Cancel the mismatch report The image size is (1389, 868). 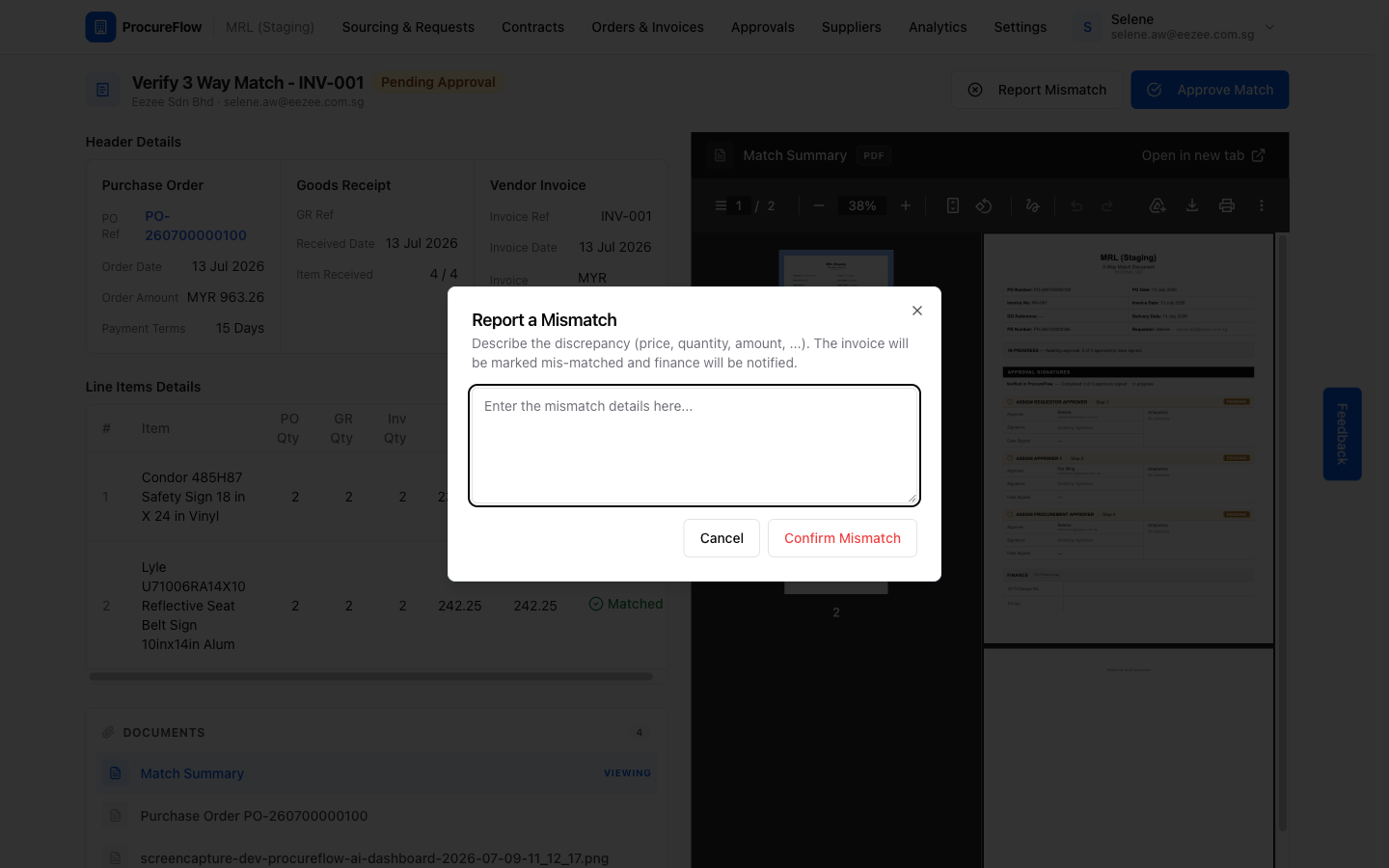pos(722,538)
